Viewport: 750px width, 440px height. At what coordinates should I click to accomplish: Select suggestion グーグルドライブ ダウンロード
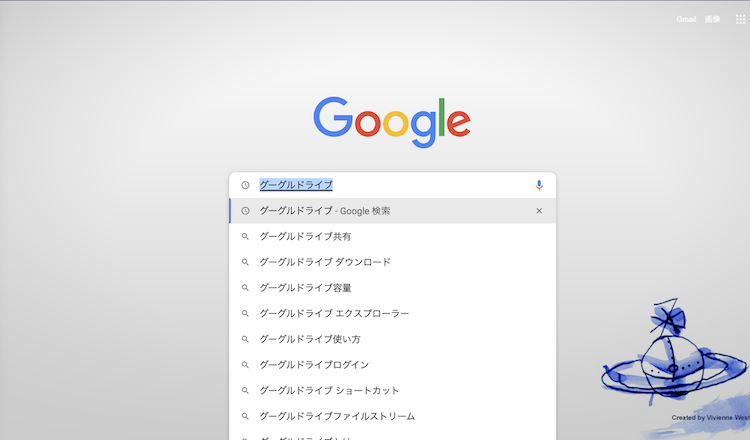click(x=325, y=262)
